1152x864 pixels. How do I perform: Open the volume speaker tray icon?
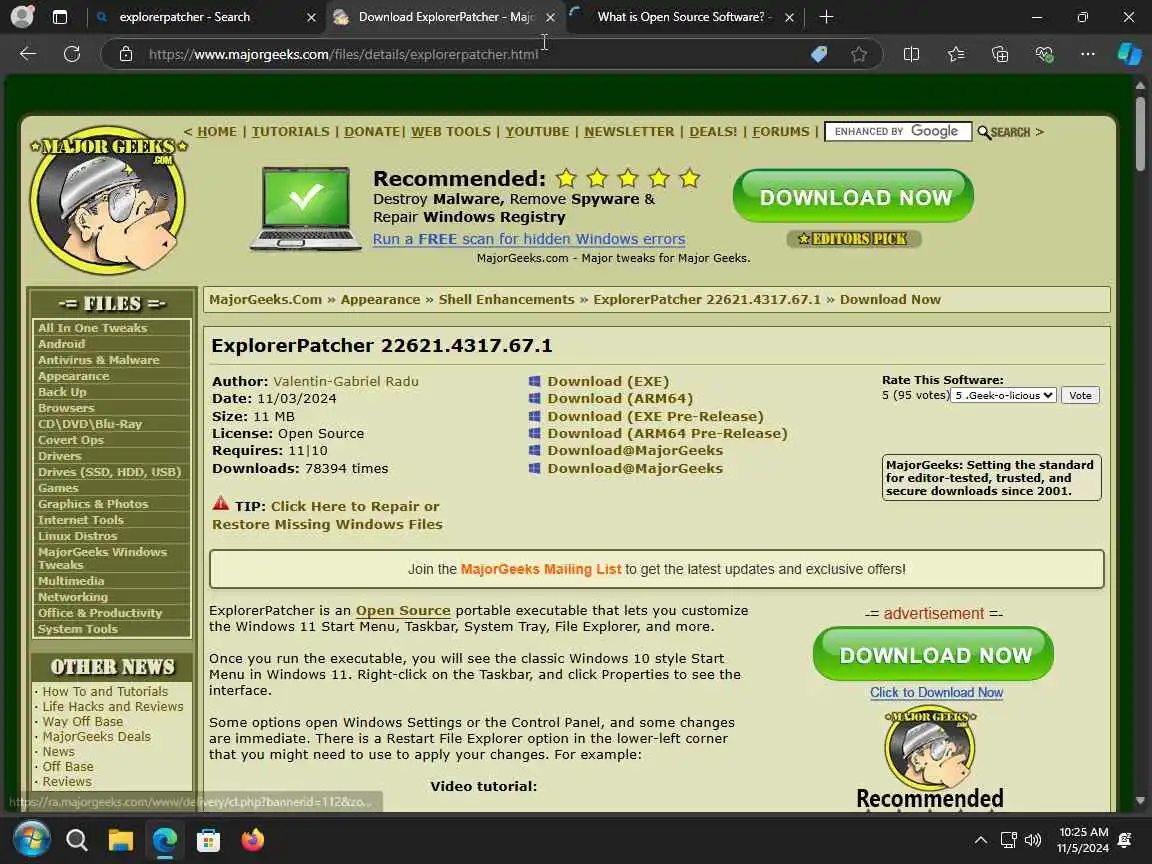coord(1033,840)
